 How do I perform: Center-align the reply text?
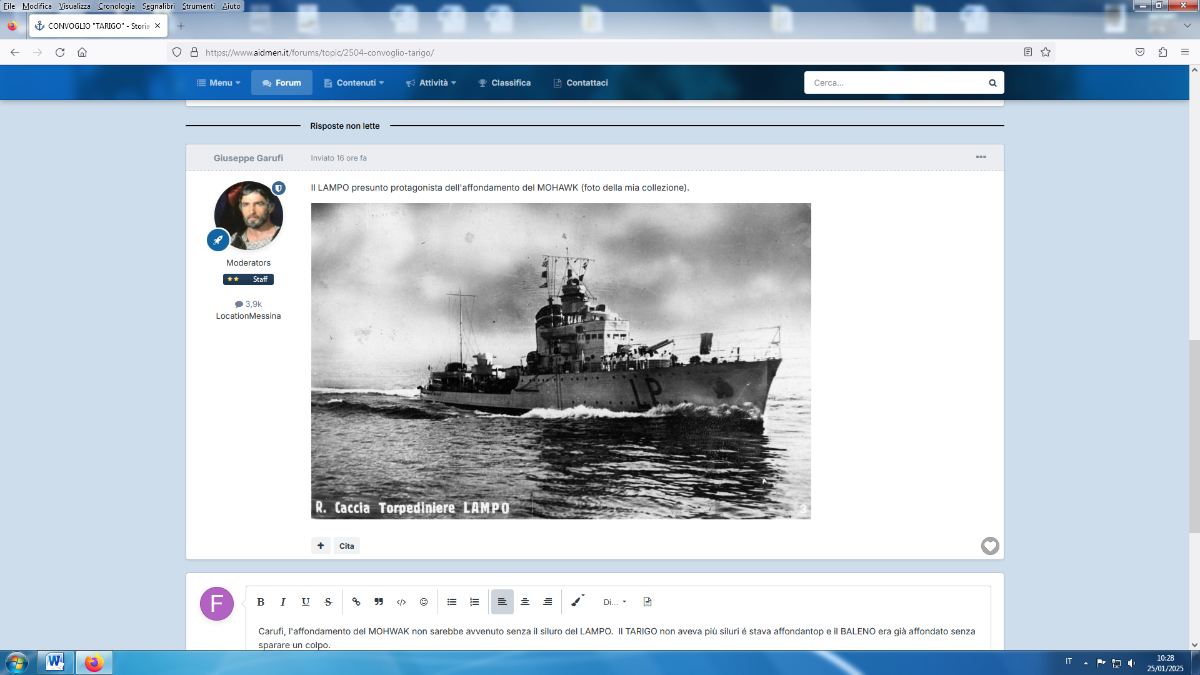tap(525, 602)
